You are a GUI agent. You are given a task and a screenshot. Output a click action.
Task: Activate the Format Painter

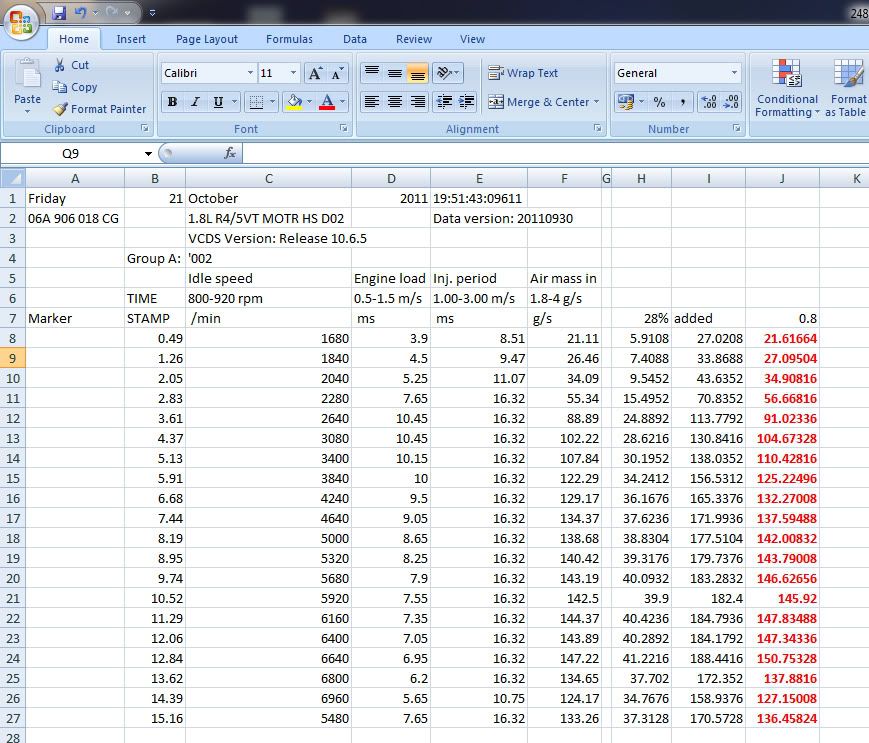[x=100, y=109]
